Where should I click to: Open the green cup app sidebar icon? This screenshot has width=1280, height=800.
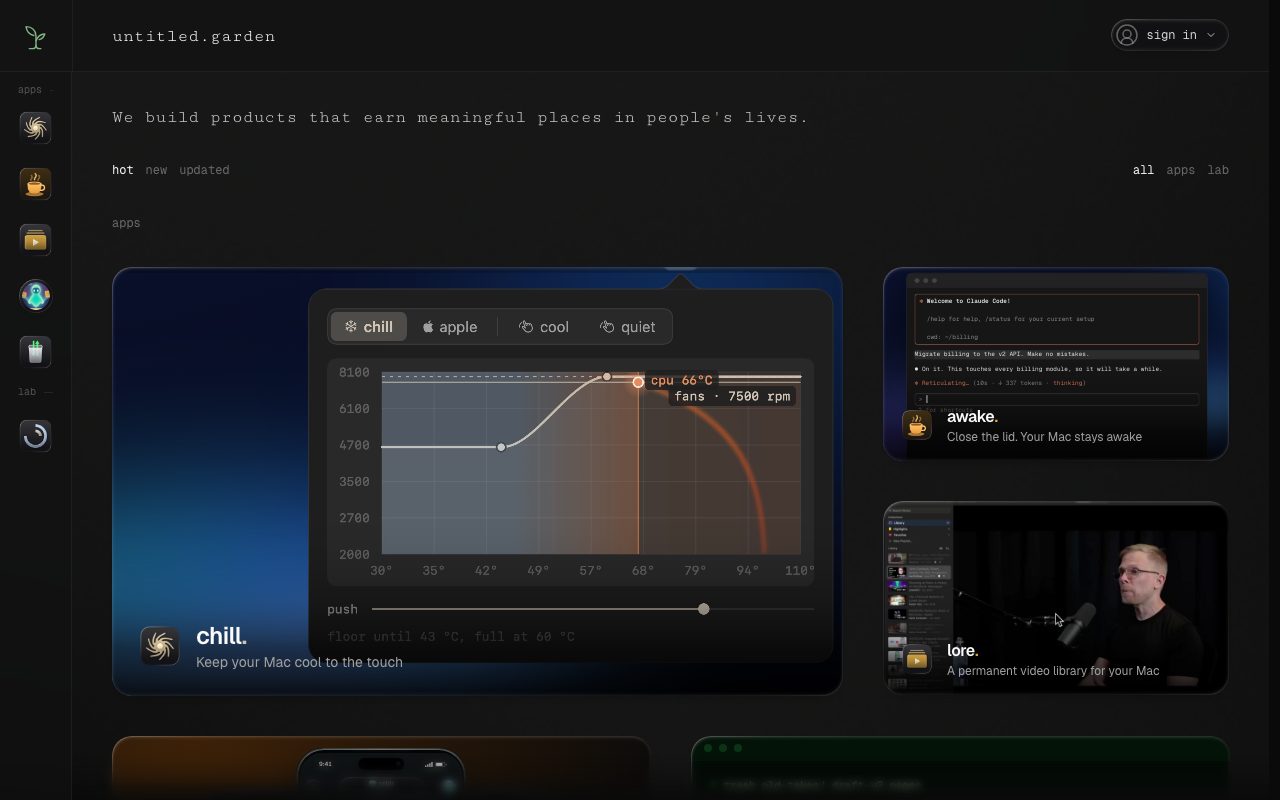click(x=35, y=351)
